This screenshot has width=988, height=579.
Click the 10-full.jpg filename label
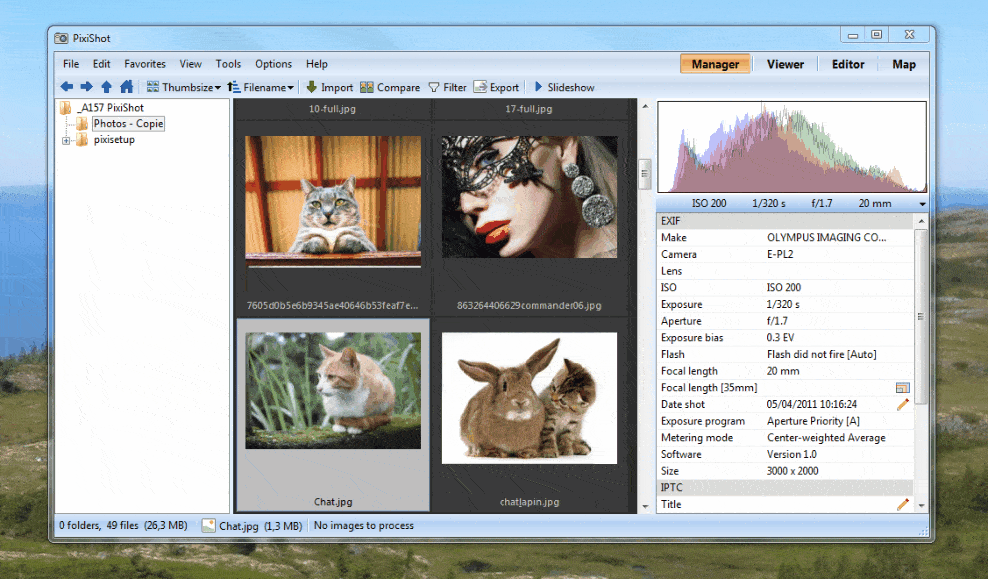[332, 109]
